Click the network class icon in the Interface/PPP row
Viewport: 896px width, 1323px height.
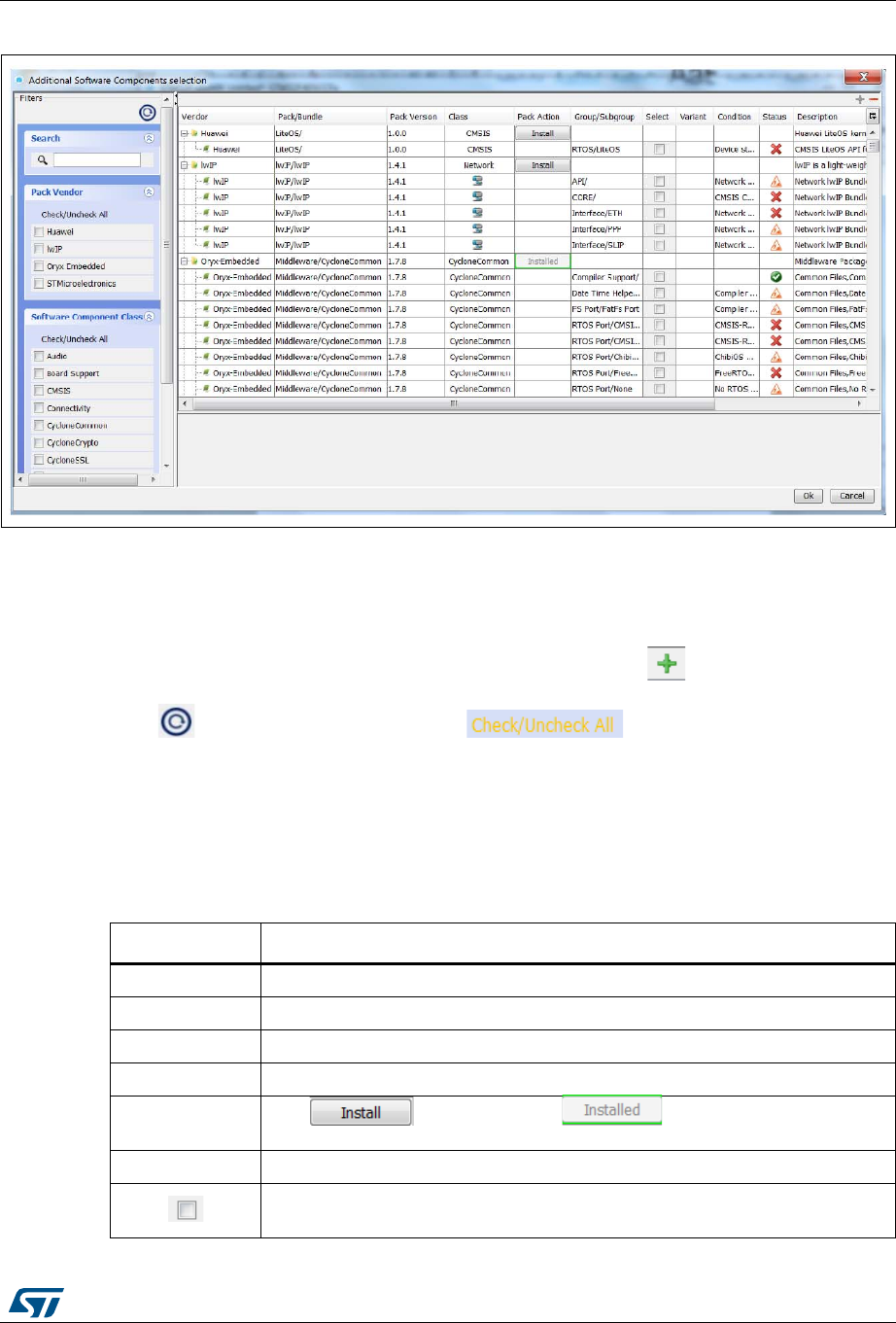[477, 229]
